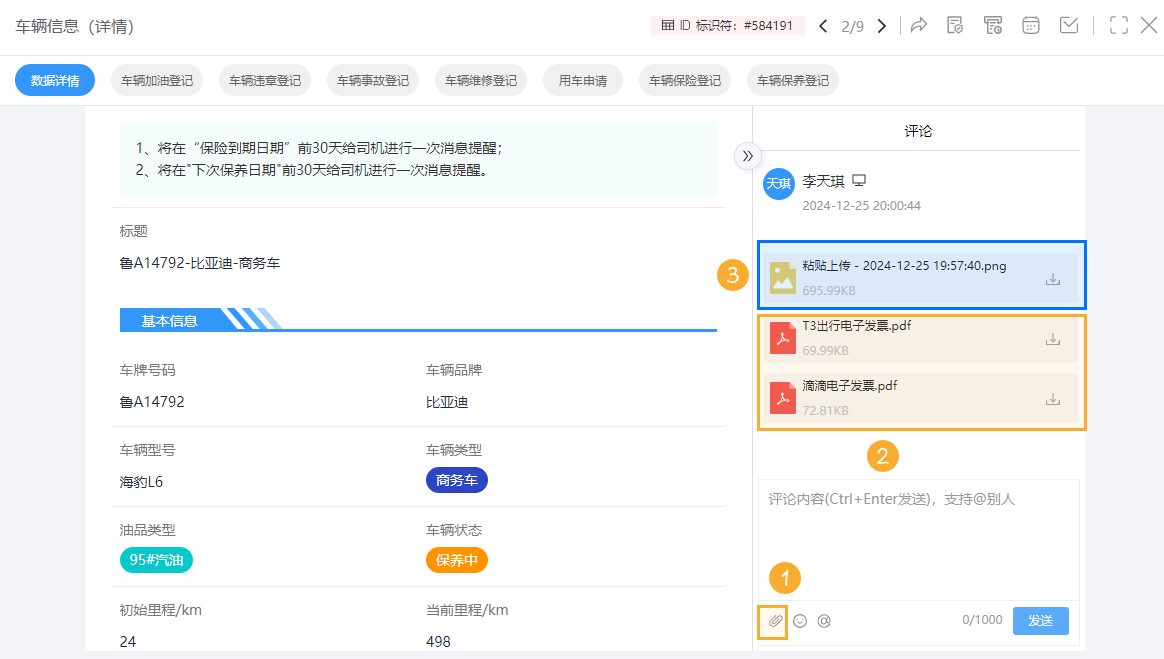
Task: Download the 滴滴电子发票.pdf attachment
Action: pos(1052,397)
